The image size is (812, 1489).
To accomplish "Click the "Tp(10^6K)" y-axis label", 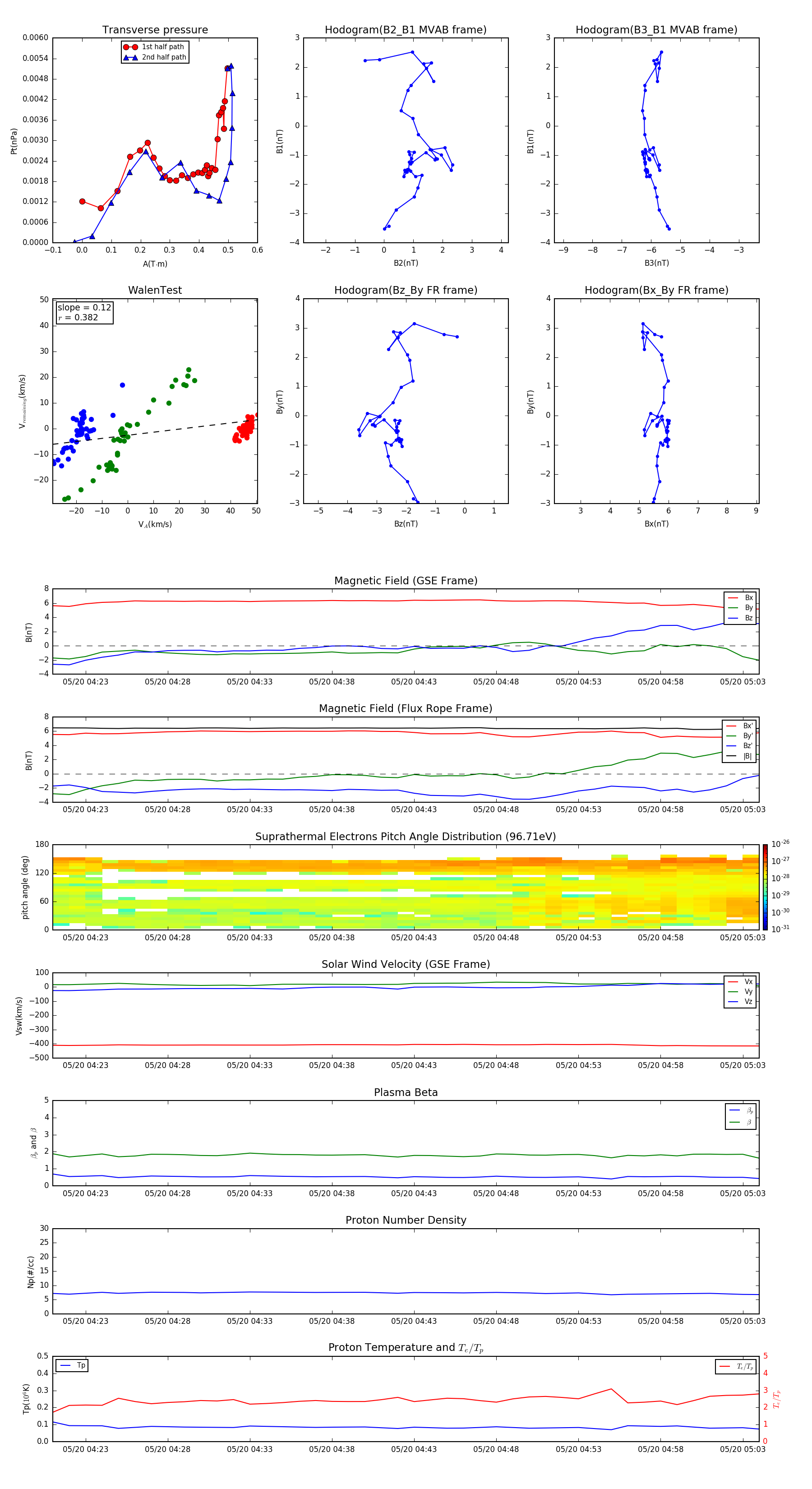I will coord(26,1399).
